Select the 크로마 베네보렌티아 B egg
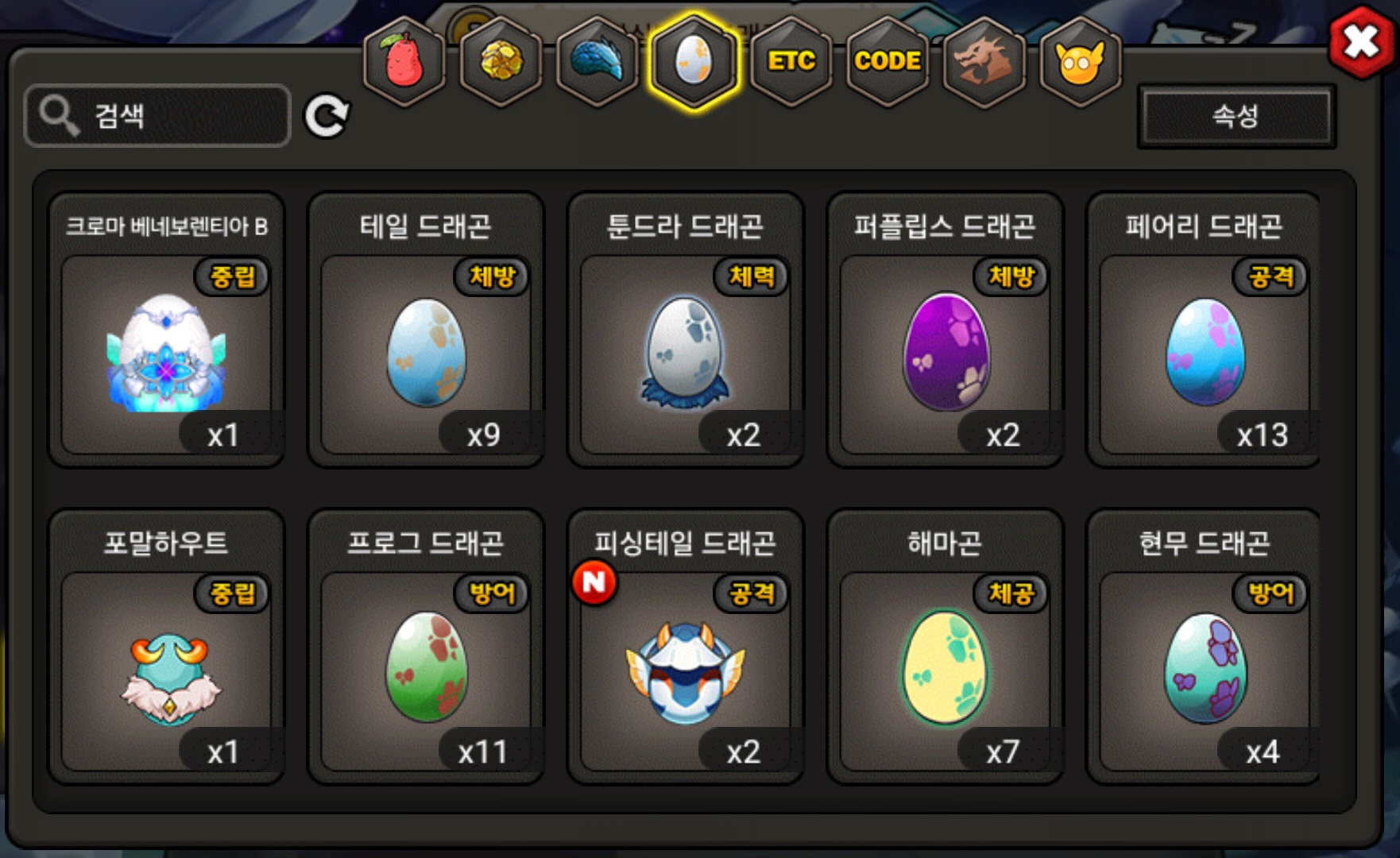This screenshot has width=1400, height=858. pos(166,330)
